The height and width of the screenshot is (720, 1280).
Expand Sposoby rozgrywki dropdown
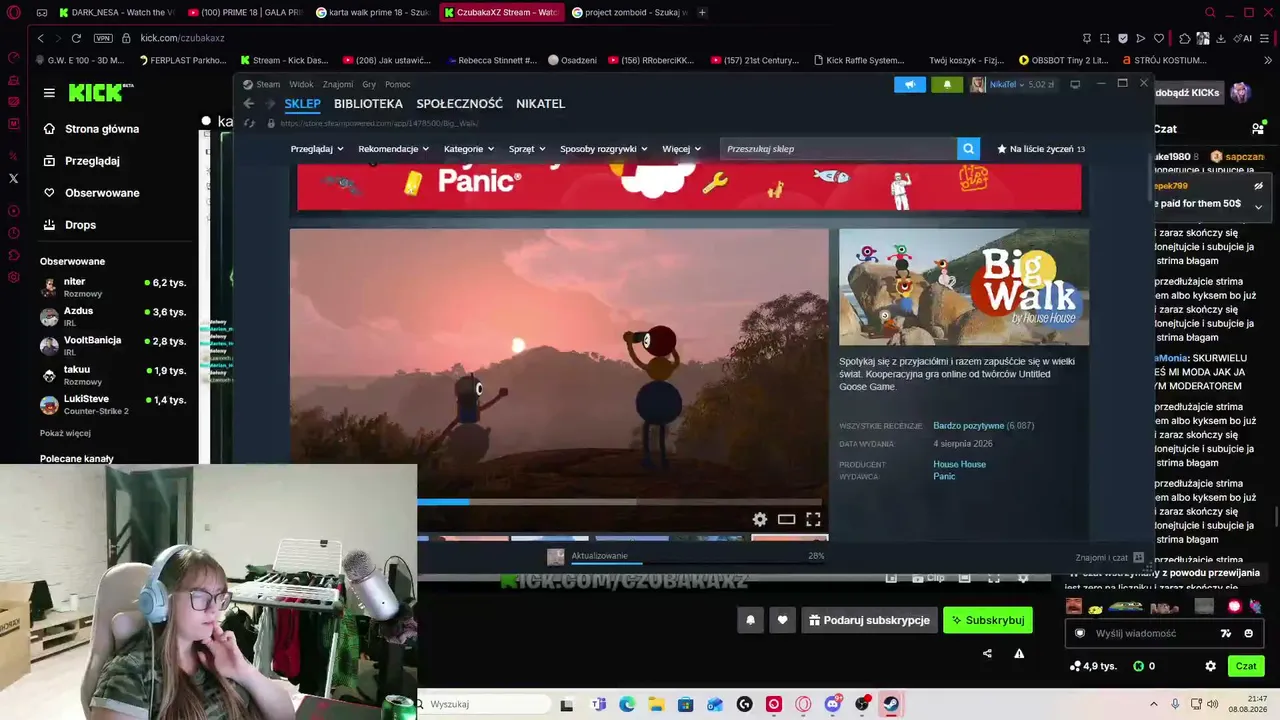[x=604, y=149]
